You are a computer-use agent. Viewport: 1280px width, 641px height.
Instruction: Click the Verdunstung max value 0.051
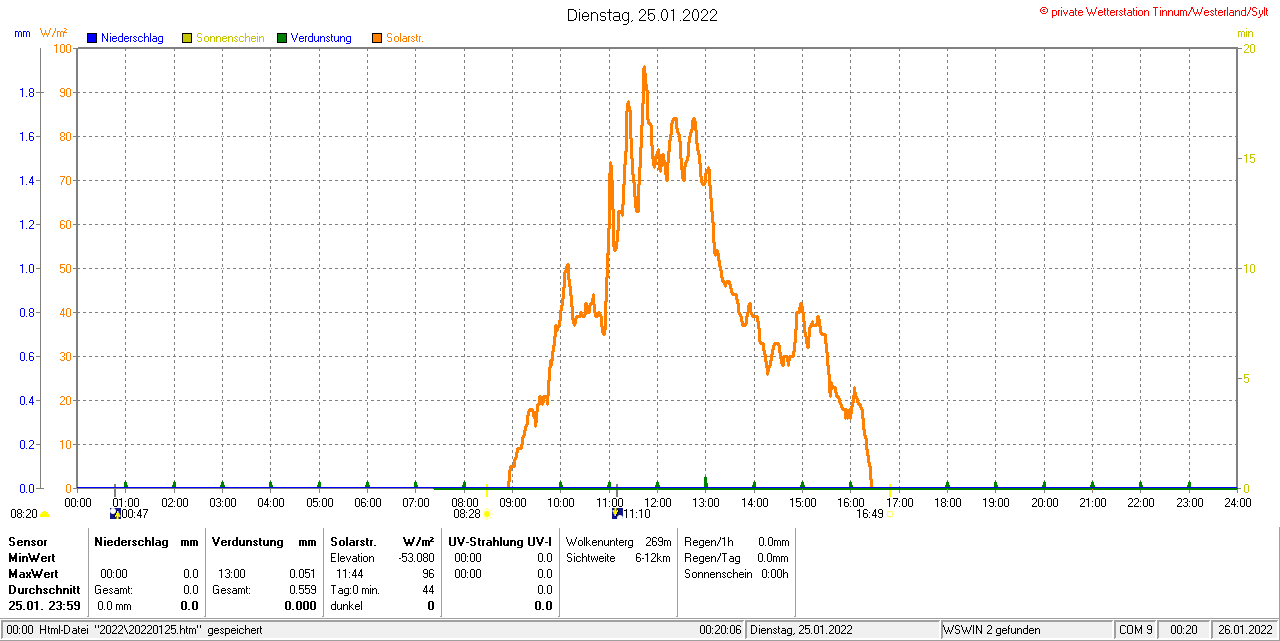click(302, 573)
